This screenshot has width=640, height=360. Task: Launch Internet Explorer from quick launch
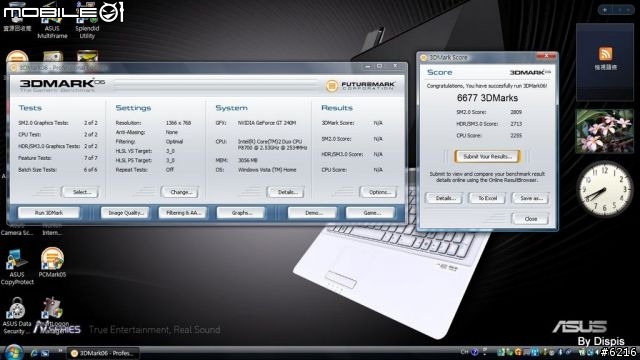click(x=34, y=353)
